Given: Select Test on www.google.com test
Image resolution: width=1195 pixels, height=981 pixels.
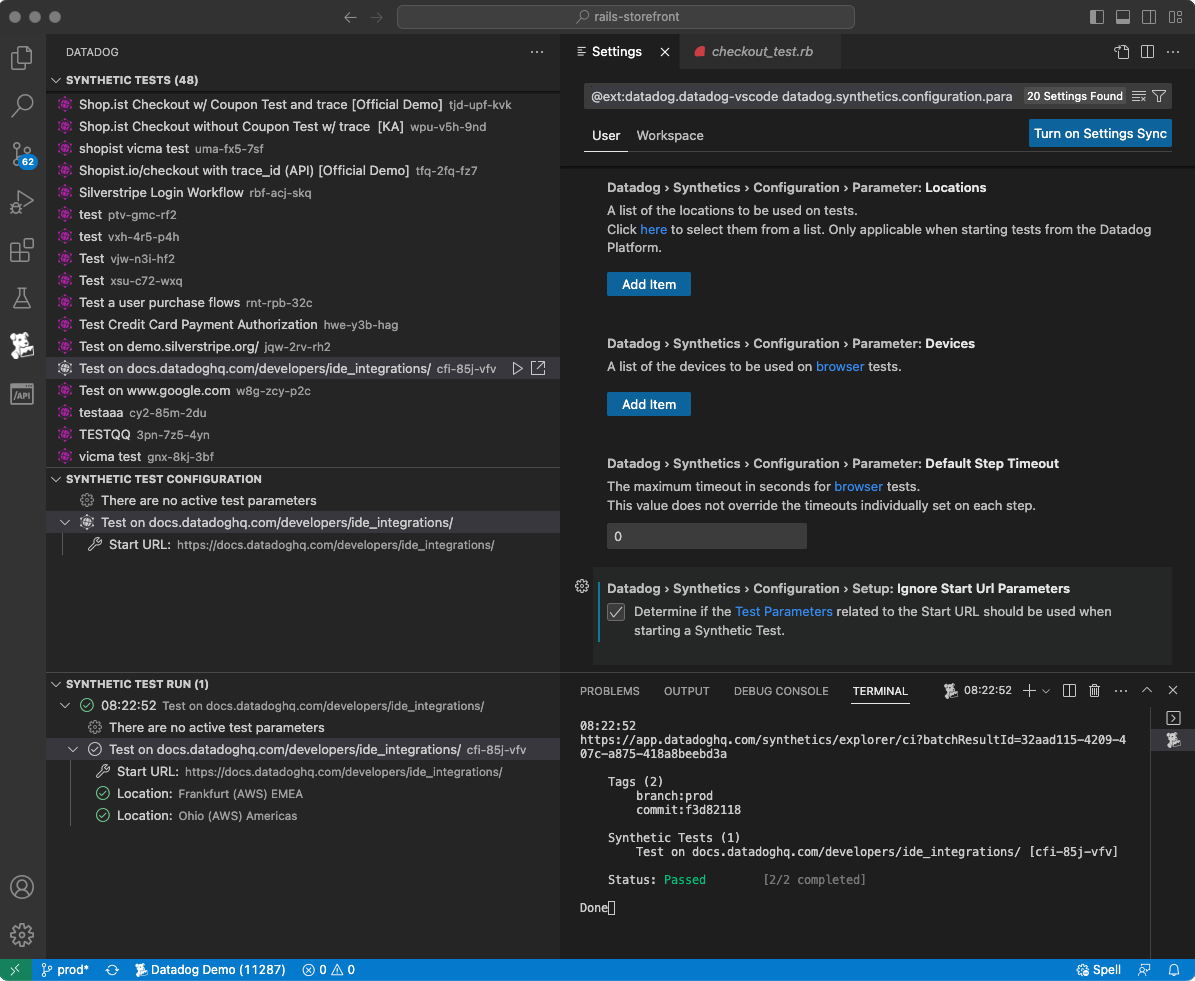Looking at the screenshot, I should 303,391.
